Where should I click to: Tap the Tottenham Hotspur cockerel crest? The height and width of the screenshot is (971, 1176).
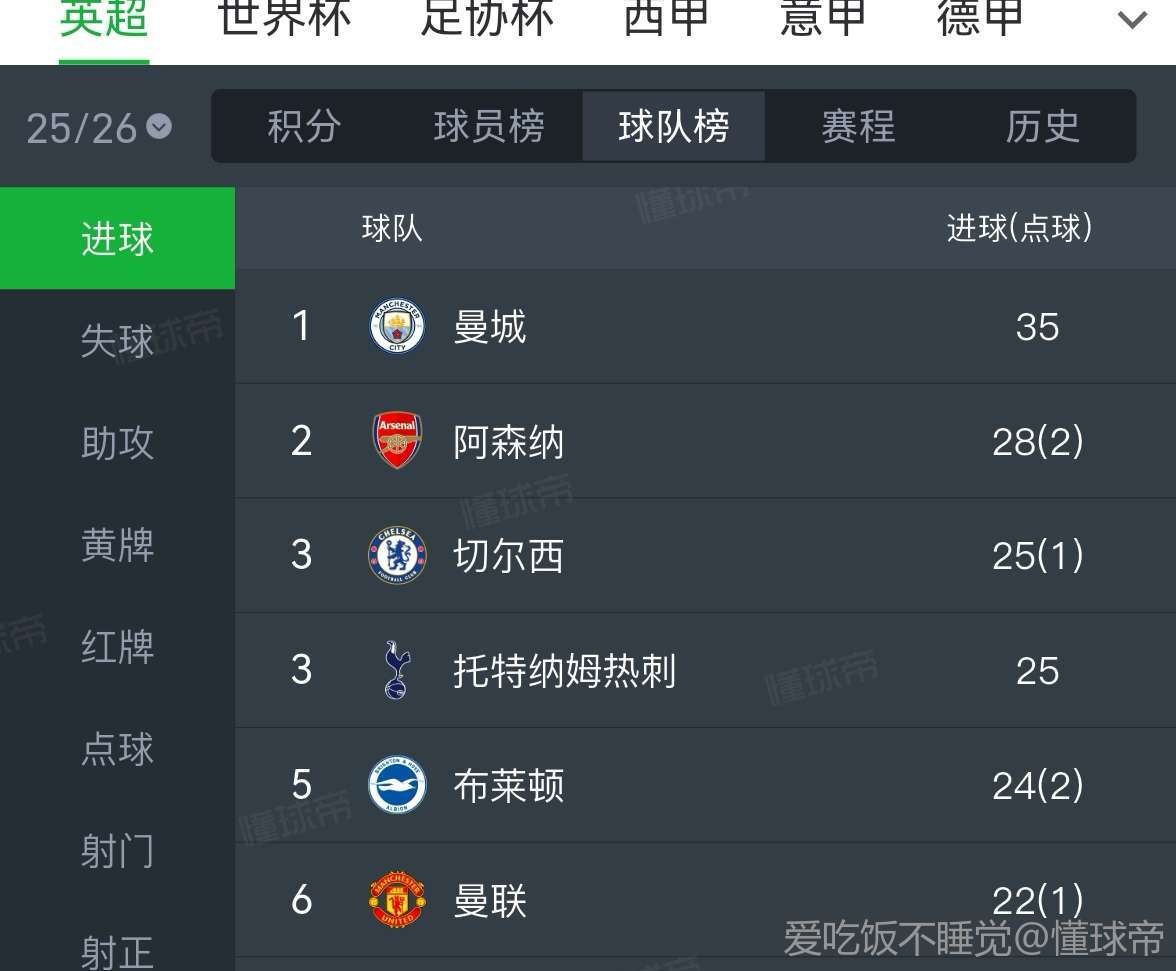(397, 670)
